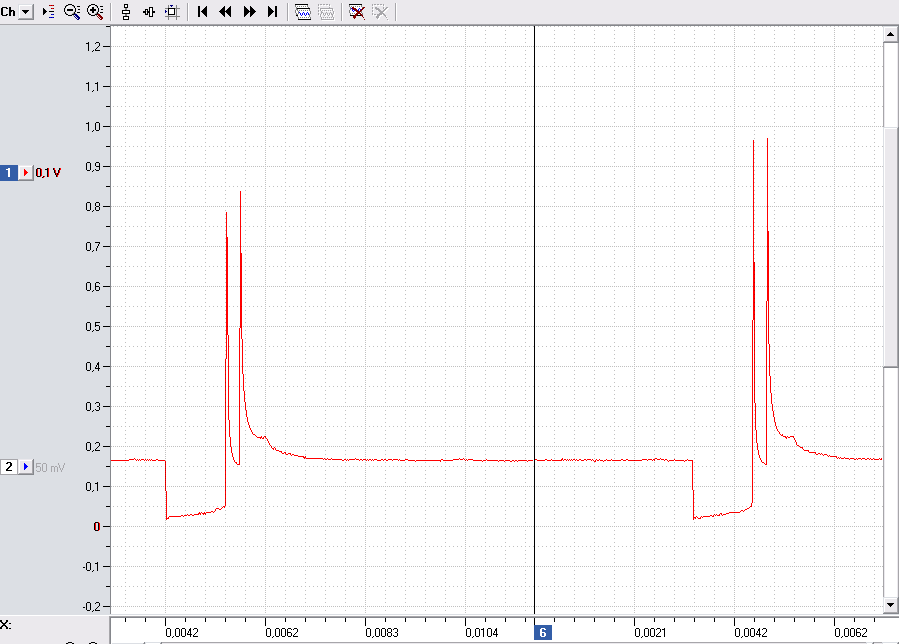
Task: Click the stacked waveform windows icon
Action: tap(303, 11)
